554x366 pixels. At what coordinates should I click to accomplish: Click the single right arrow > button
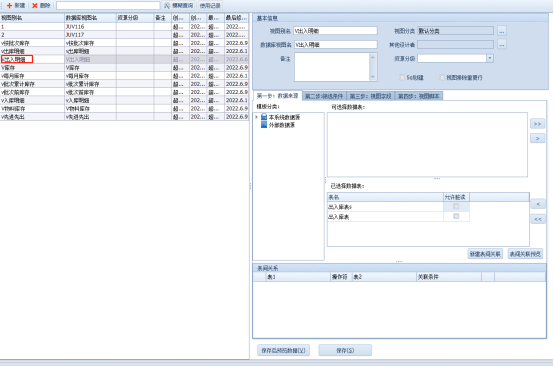[x=537, y=138]
